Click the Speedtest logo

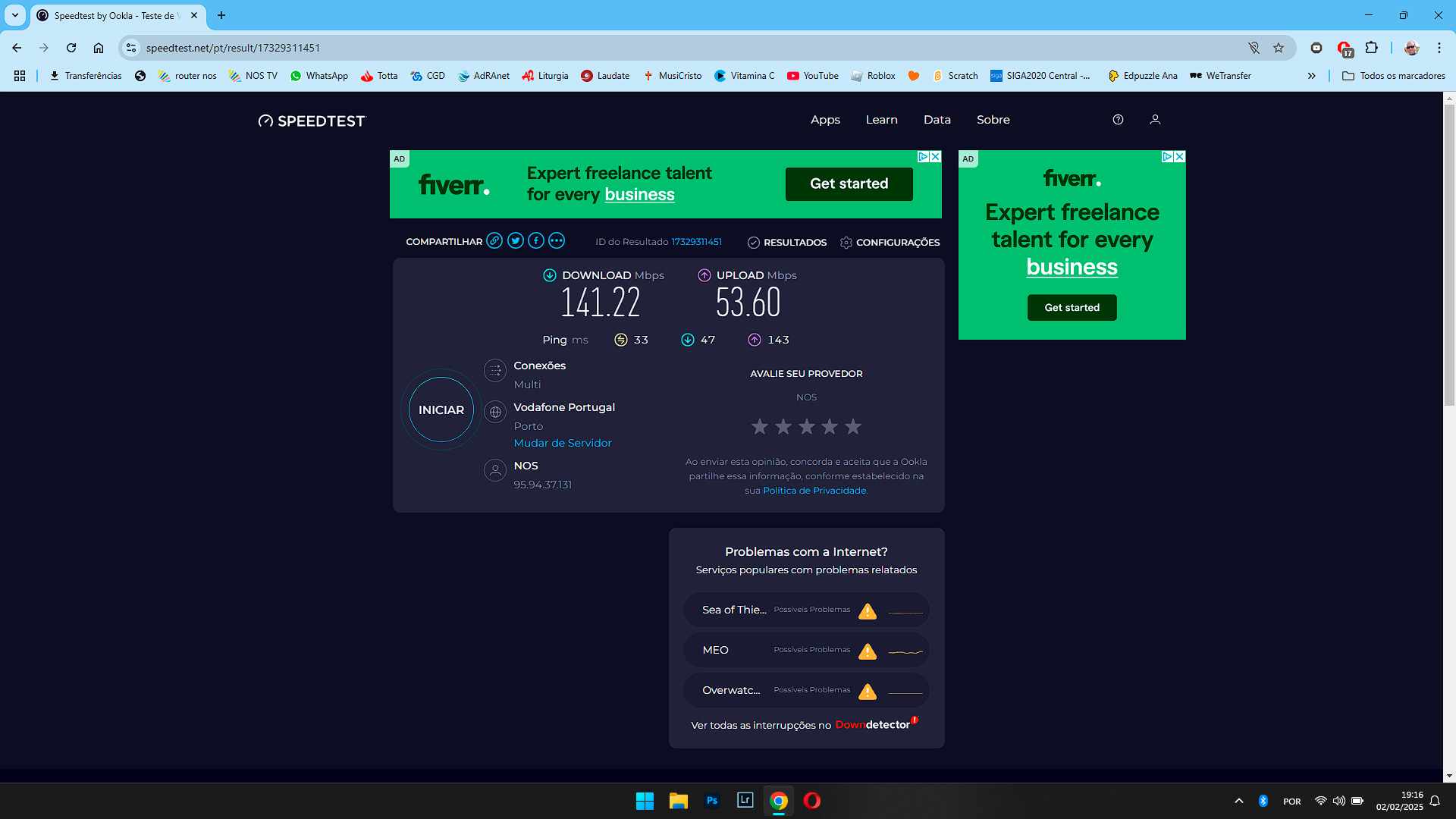[x=312, y=121]
